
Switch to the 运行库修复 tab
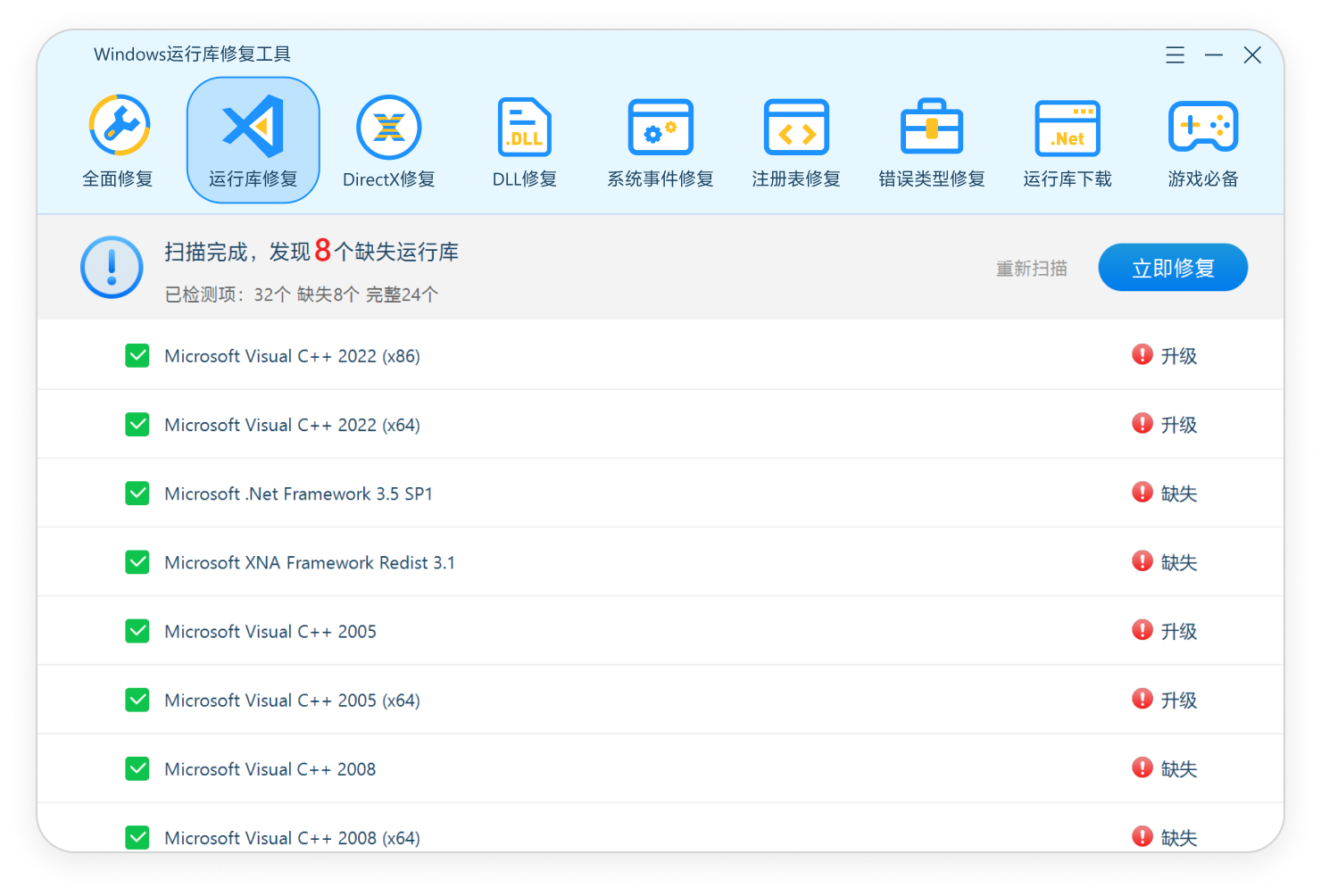(253, 140)
